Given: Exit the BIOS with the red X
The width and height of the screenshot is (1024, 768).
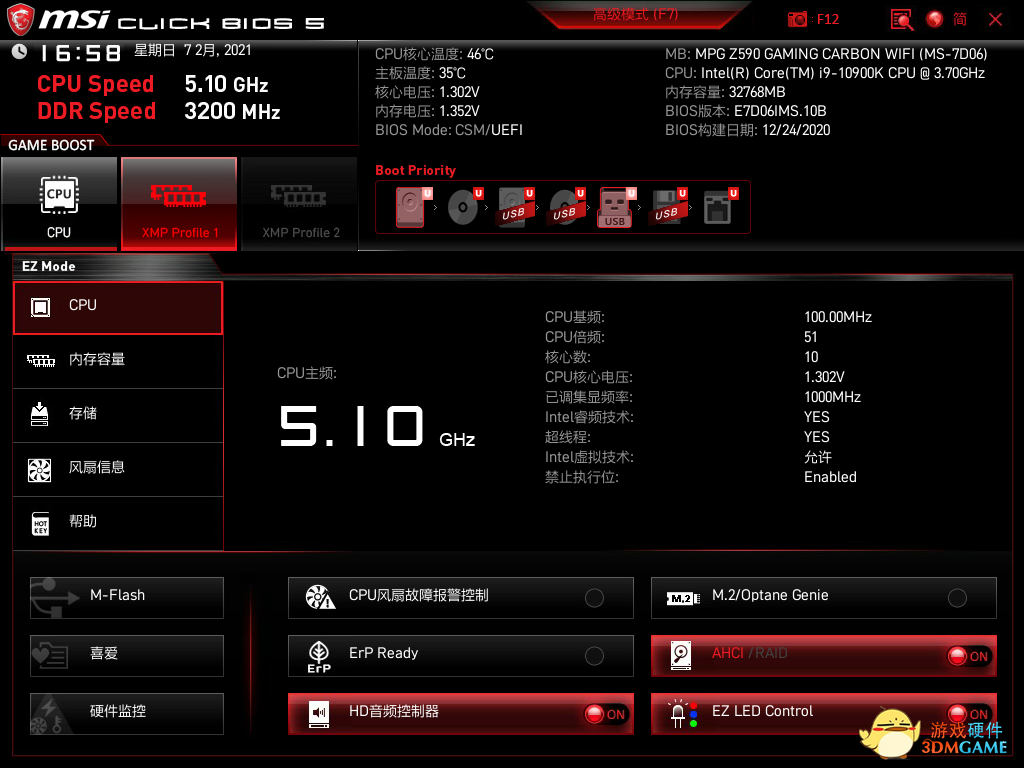Looking at the screenshot, I should pos(995,20).
